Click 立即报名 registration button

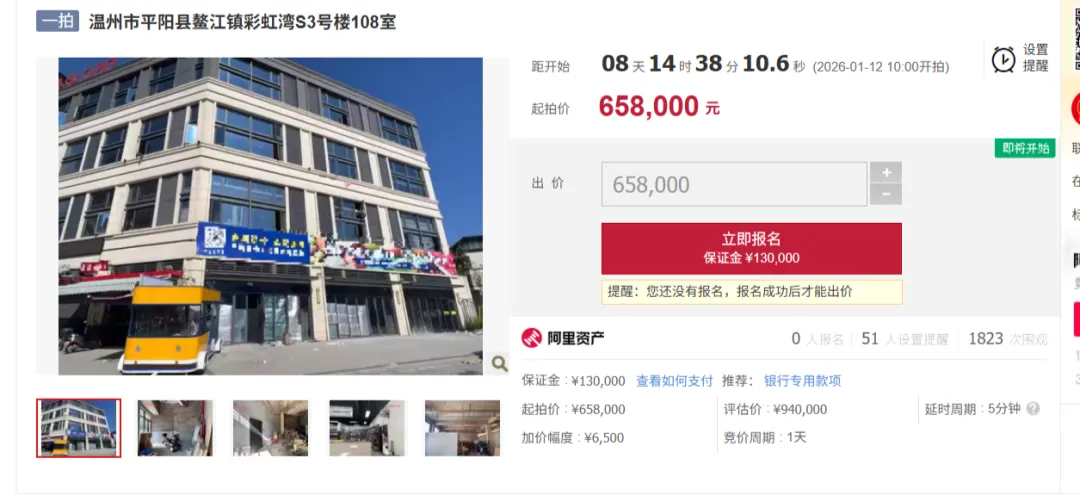[751, 249]
